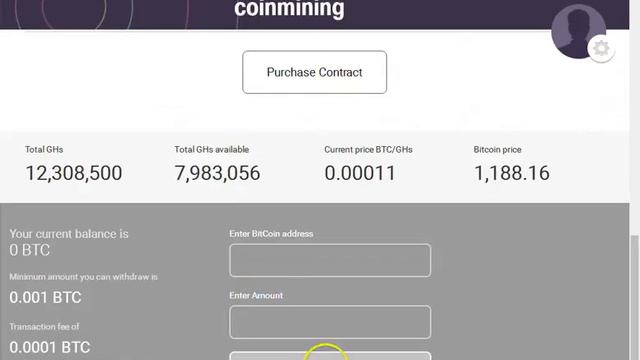Click the Current price BTC/GHs label
640x360 pixels.
[368, 149]
